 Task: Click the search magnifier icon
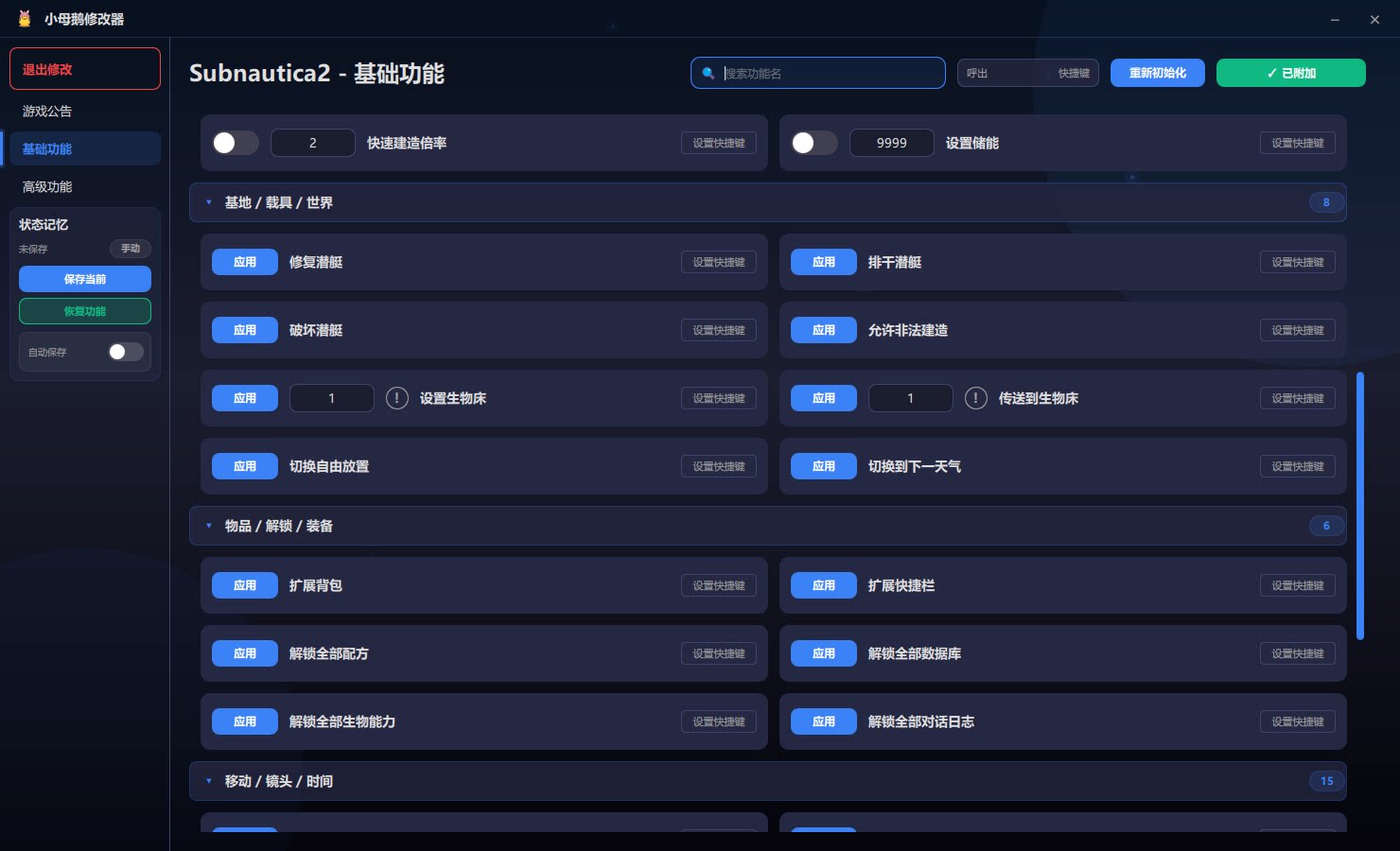coord(709,73)
